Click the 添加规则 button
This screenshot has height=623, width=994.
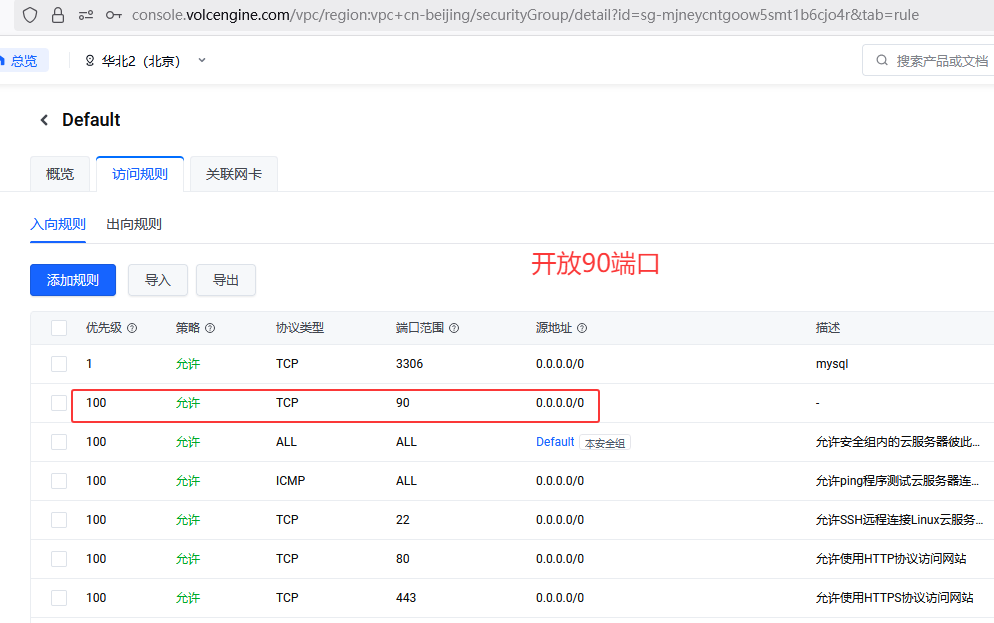[x=73, y=280]
